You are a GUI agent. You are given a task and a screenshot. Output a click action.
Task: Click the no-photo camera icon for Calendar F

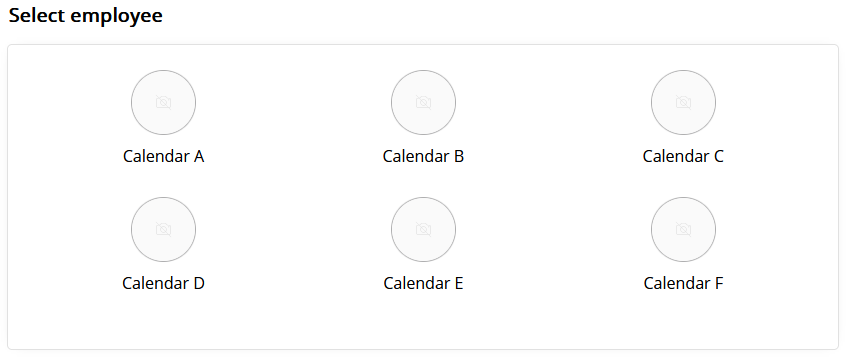click(683, 229)
